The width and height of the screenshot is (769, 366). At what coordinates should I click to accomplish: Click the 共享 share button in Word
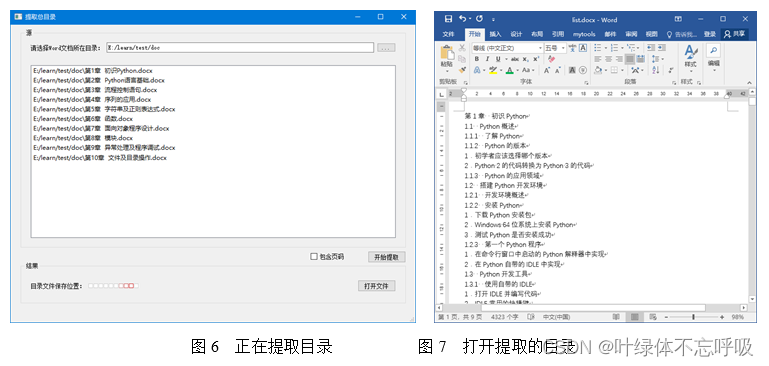(x=735, y=34)
